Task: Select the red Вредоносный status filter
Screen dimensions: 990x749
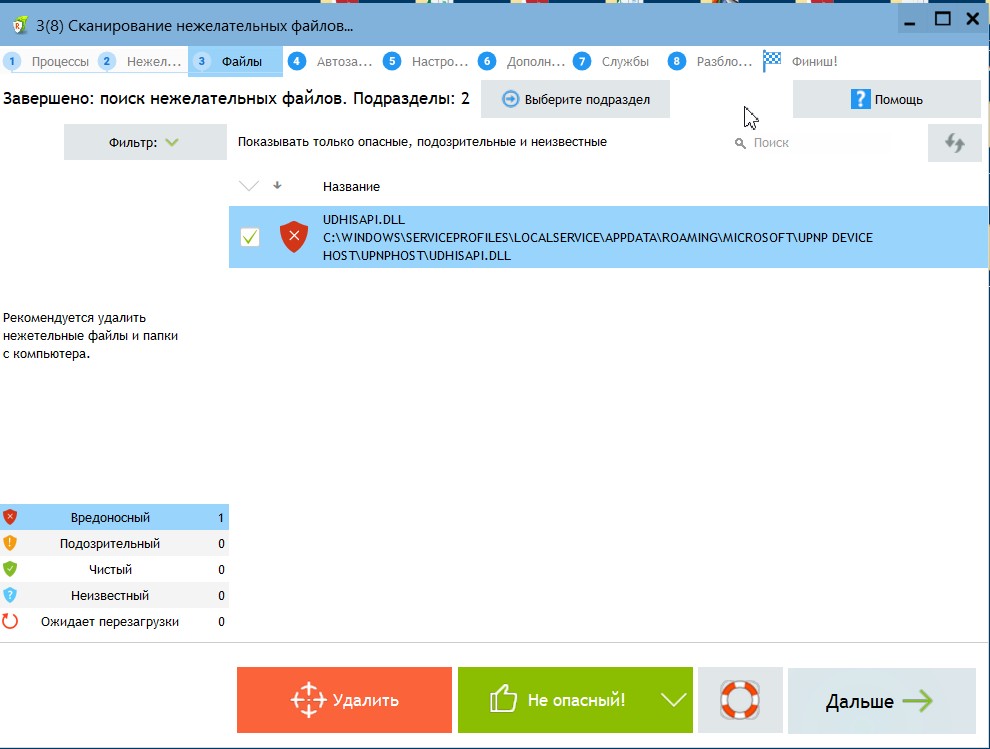Action: coord(112,518)
